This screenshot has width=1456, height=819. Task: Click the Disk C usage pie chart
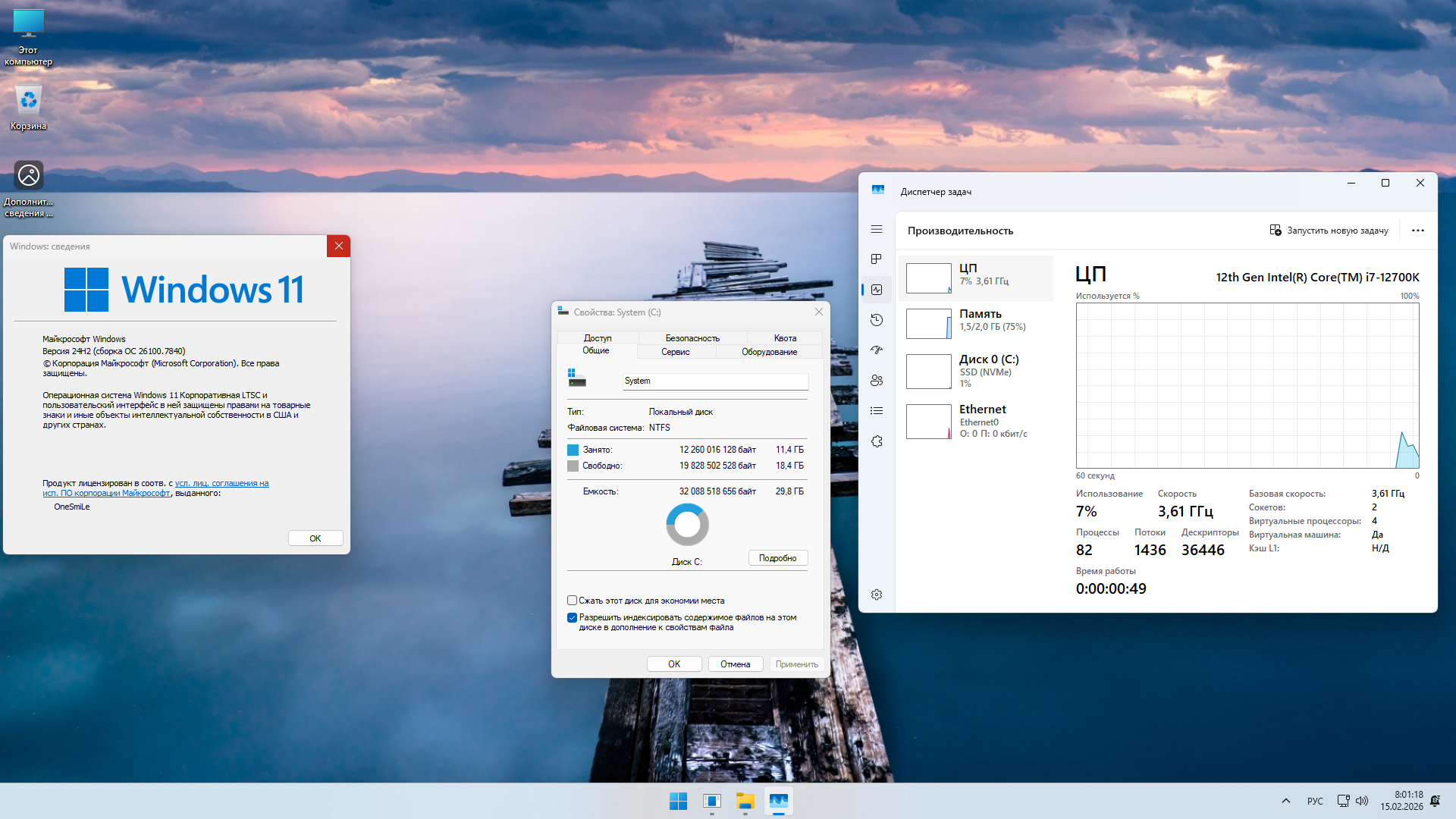[x=687, y=524]
